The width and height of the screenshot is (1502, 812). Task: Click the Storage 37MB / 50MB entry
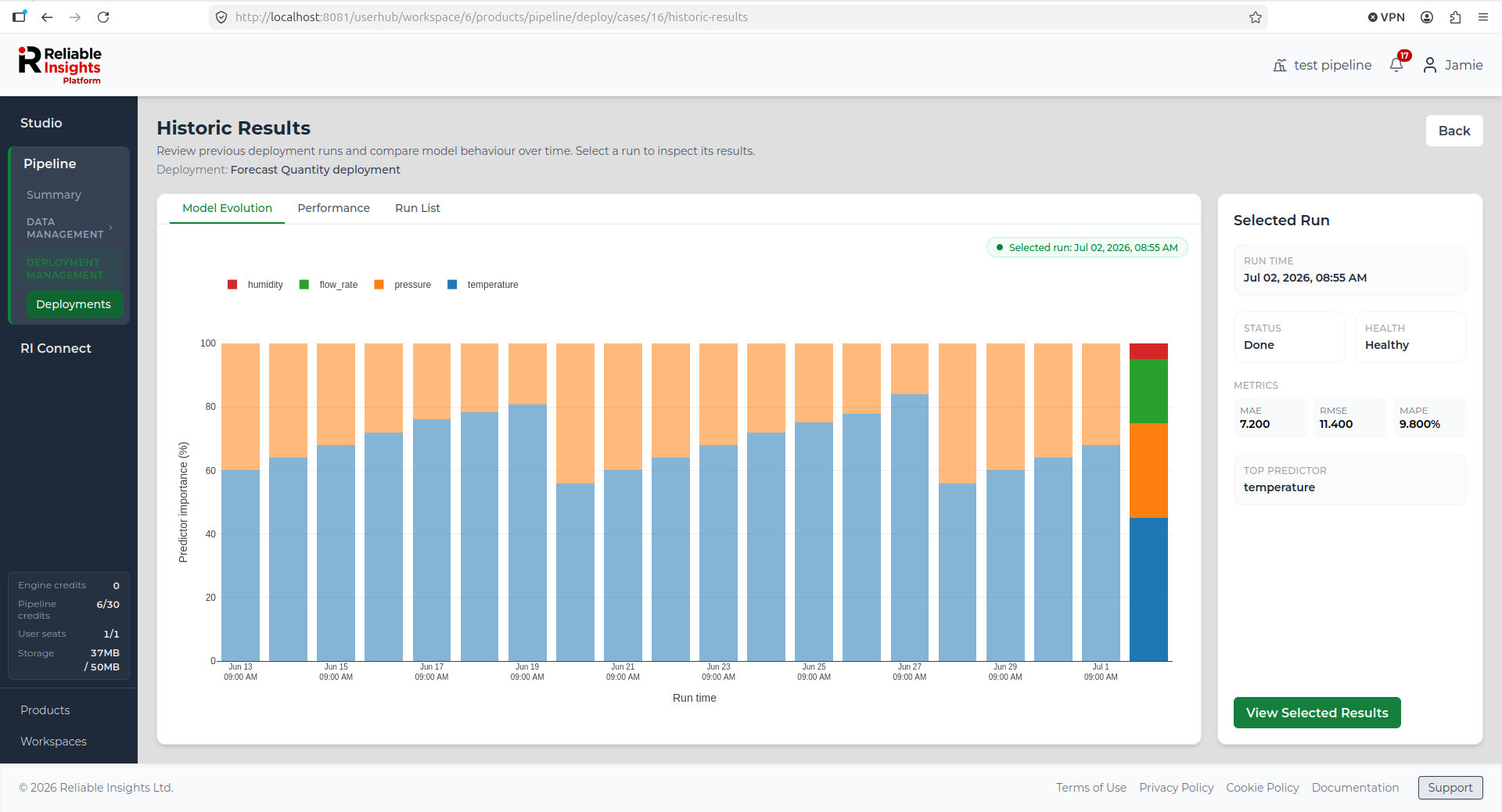tap(69, 659)
